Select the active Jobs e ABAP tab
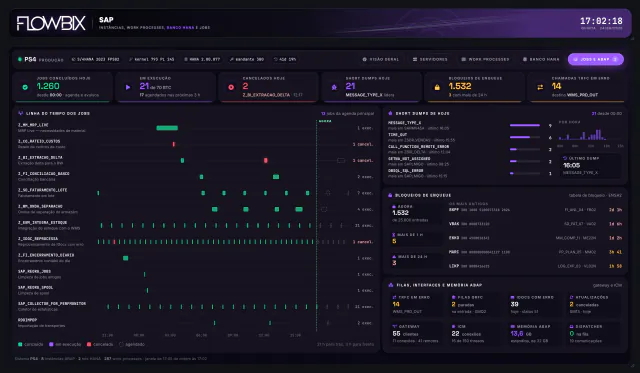Screen dimensions: 640x373 click(596, 59)
